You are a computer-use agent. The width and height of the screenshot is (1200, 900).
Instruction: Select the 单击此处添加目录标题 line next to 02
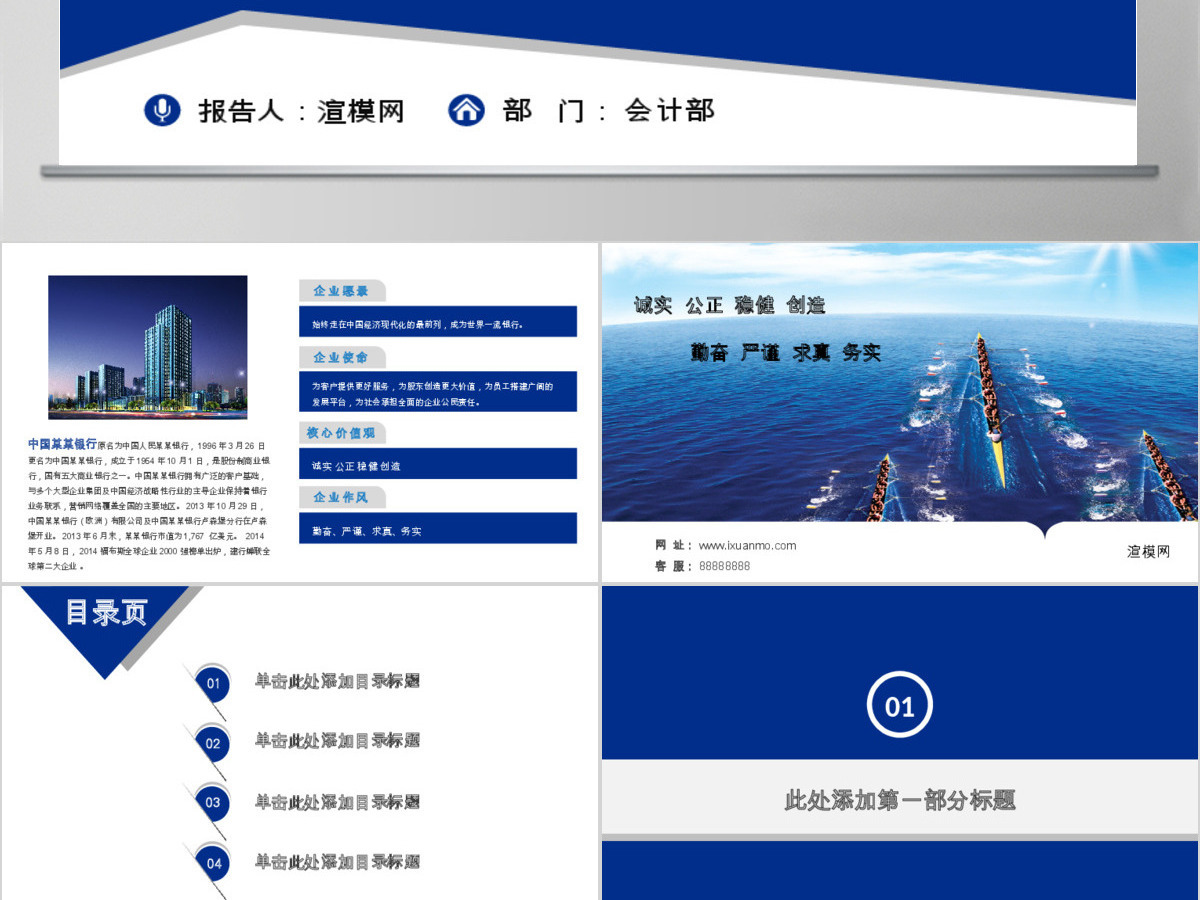click(x=337, y=740)
